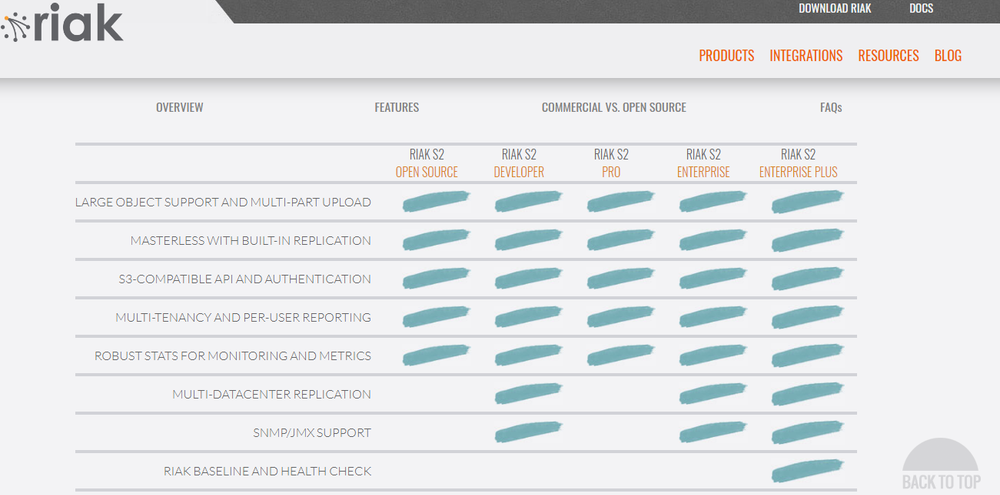Click Enterprise Plus mark for Riak Baseline row
1000x495 pixels.
808,471
